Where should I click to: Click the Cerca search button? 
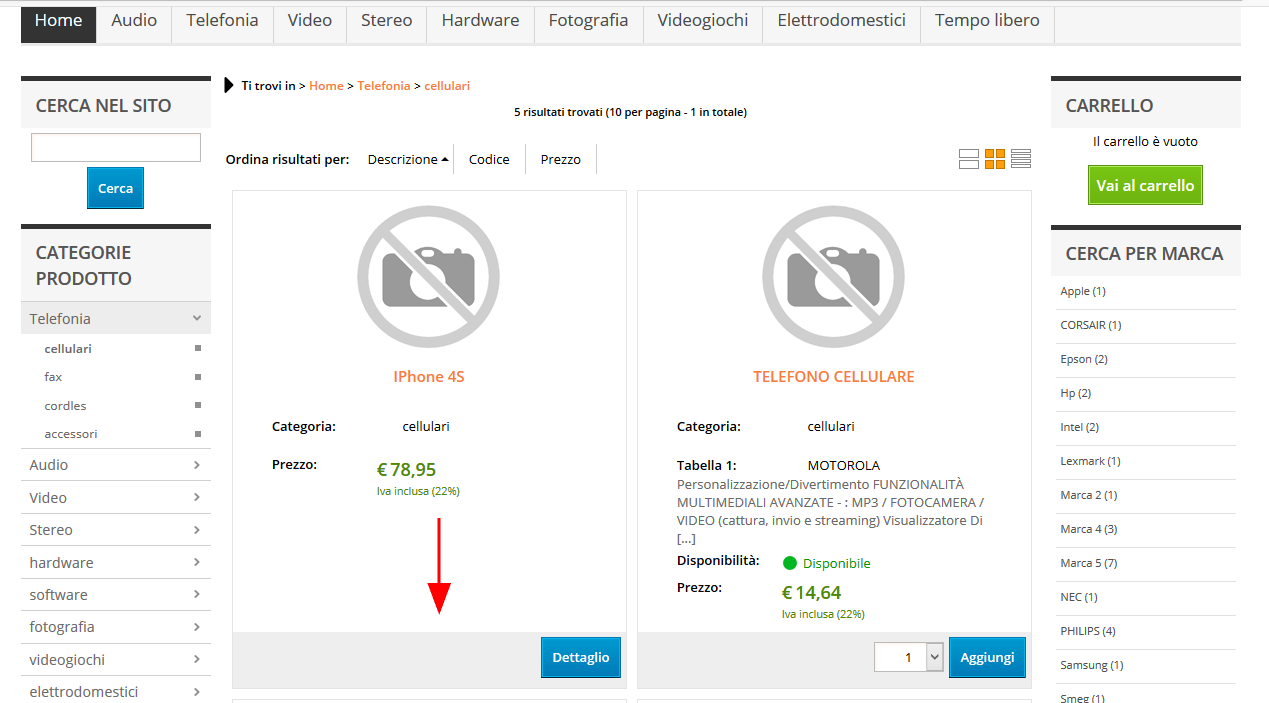click(x=115, y=188)
